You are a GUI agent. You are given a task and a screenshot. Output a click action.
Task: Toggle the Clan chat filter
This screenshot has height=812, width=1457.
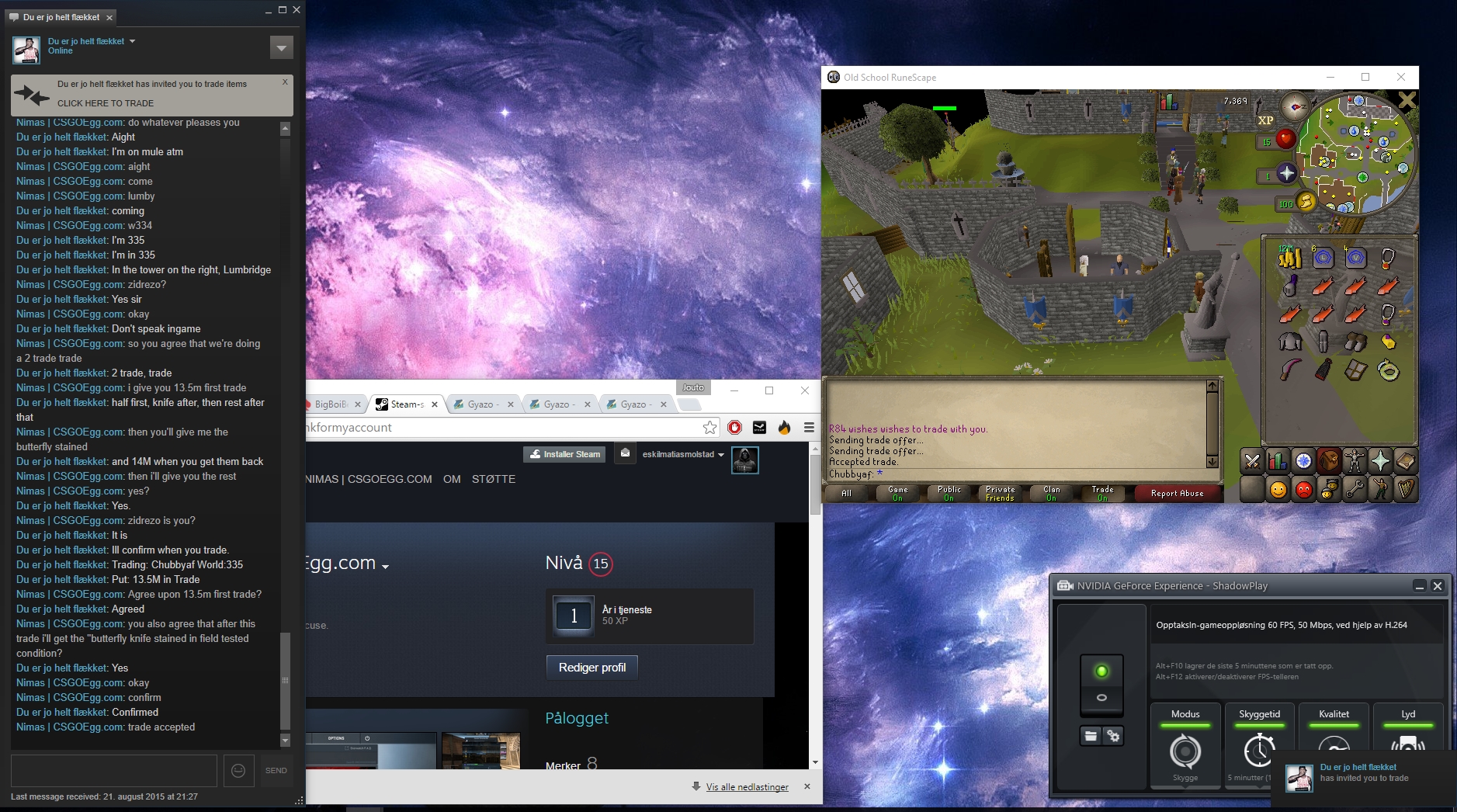pyautogui.click(x=1051, y=493)
